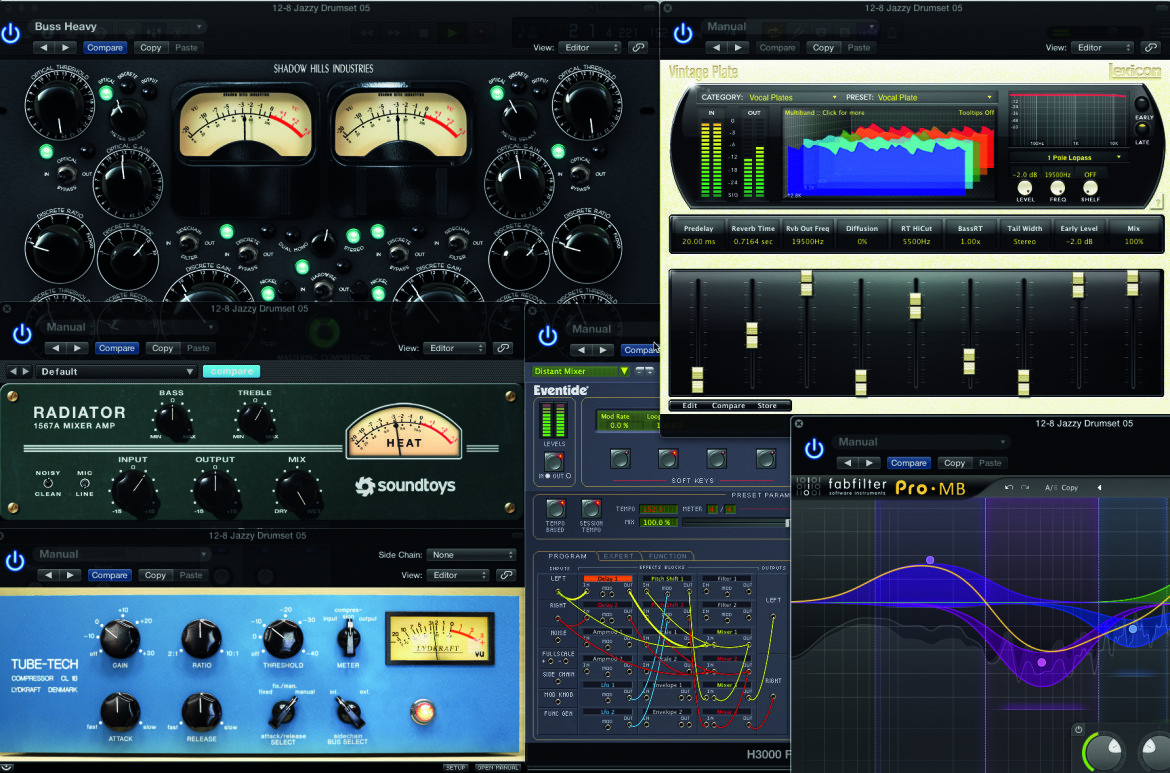Click the Lexicon Mix fader handle
This screenshot has width=1170, height=773.
1132,283
